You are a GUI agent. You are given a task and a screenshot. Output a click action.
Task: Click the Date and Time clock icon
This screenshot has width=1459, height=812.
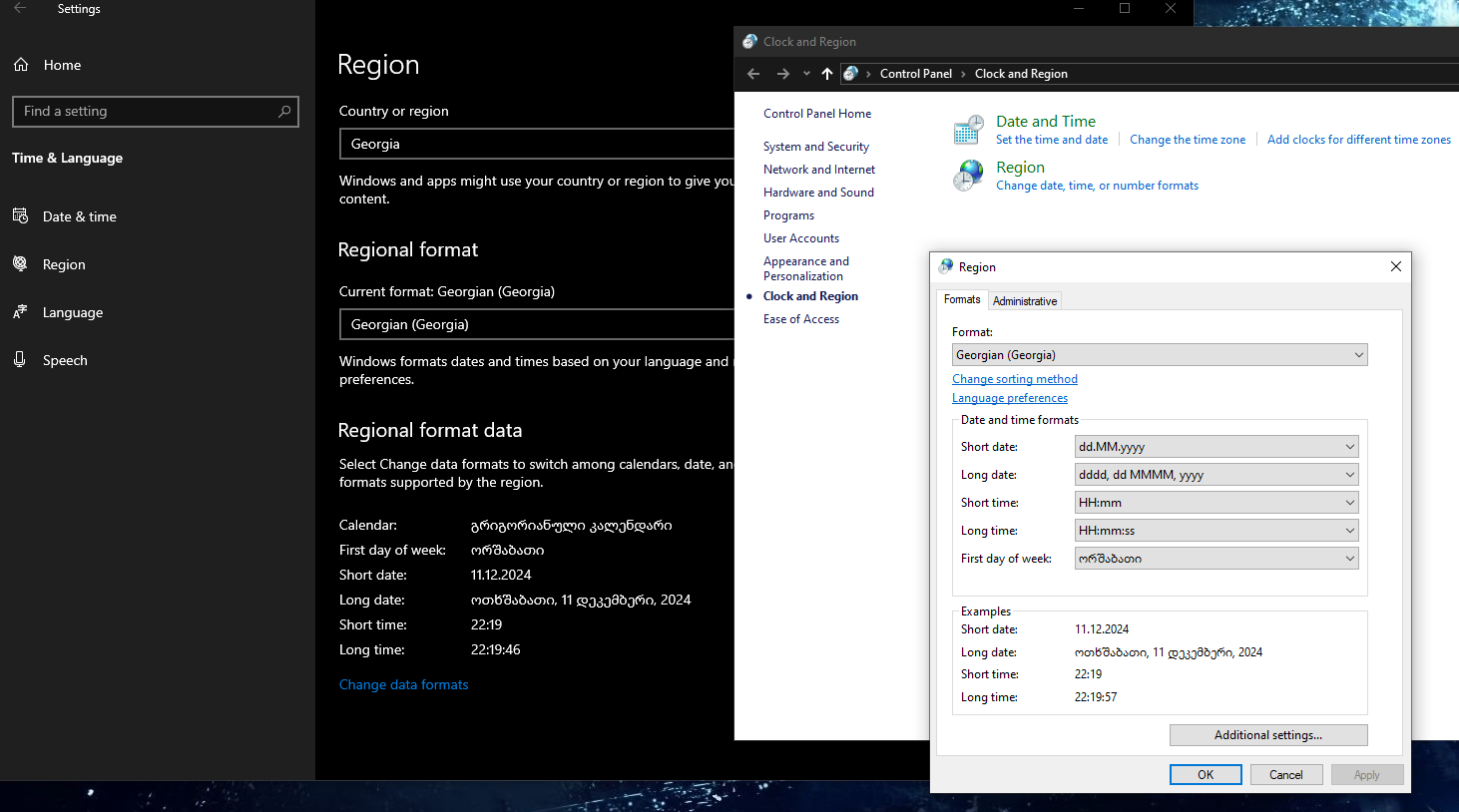click(x=968, y=130)
